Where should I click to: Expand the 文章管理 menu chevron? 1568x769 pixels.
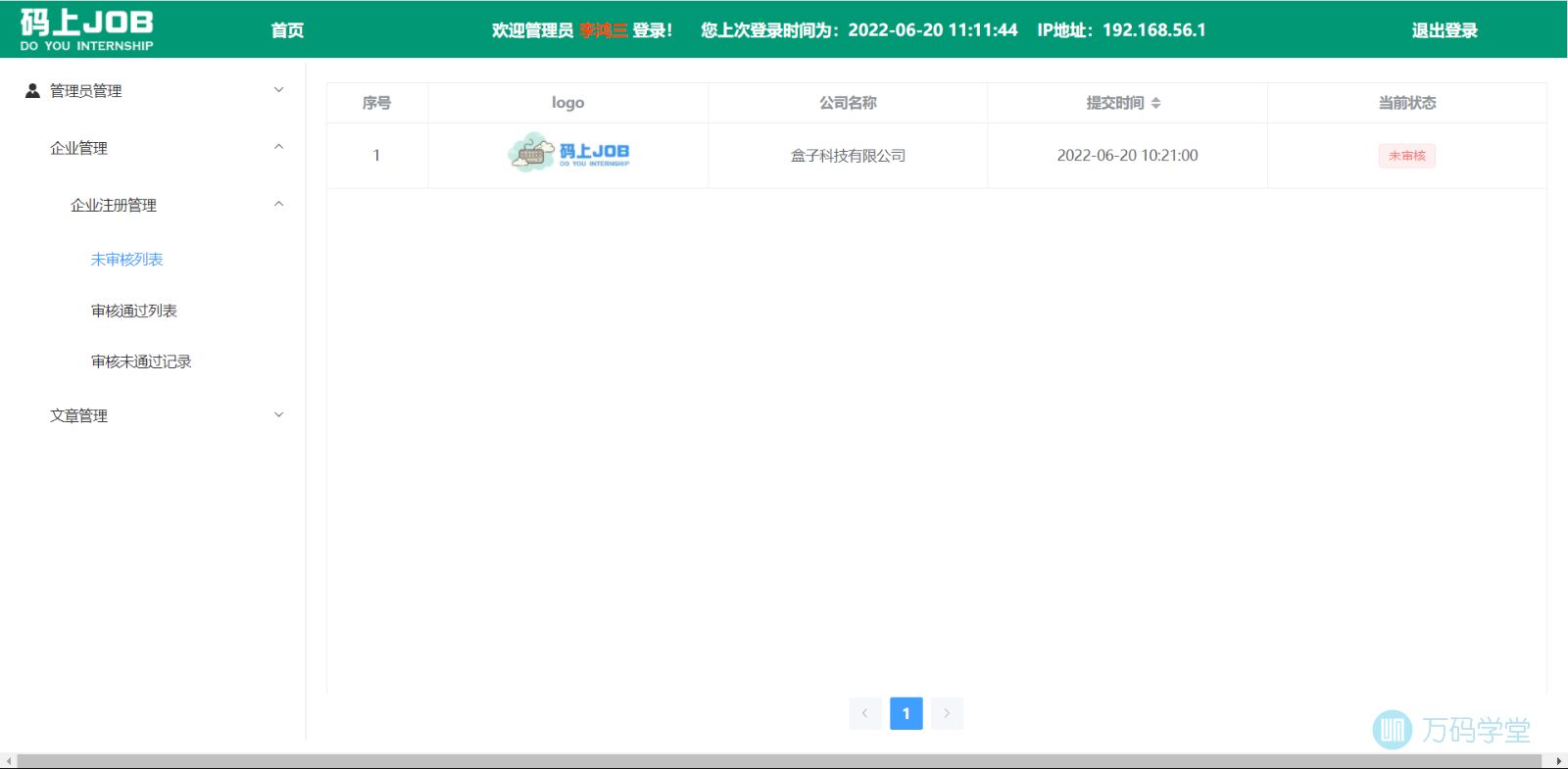pos(278,414)
